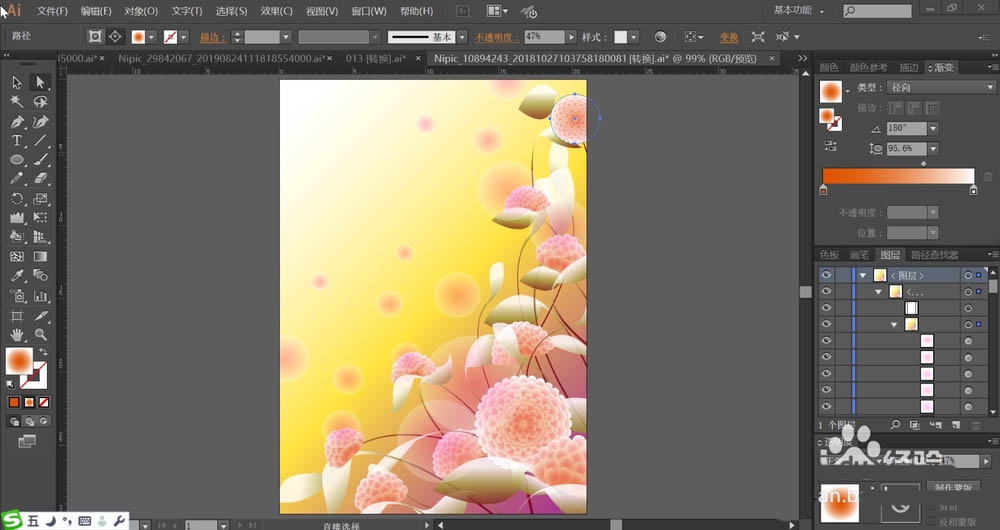Select the Lasso tool
The image size is (1000, 530).
click(40, 102)
